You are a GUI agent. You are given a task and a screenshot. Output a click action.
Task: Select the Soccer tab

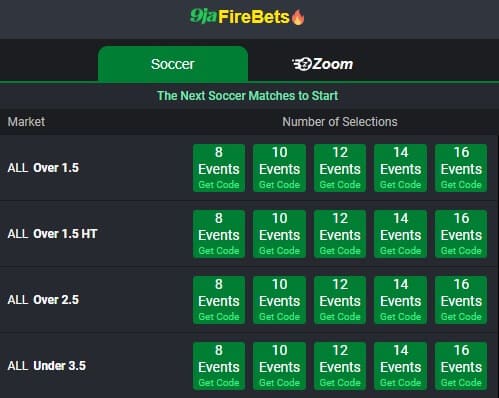pyautogui.click(x=173, y=64)
